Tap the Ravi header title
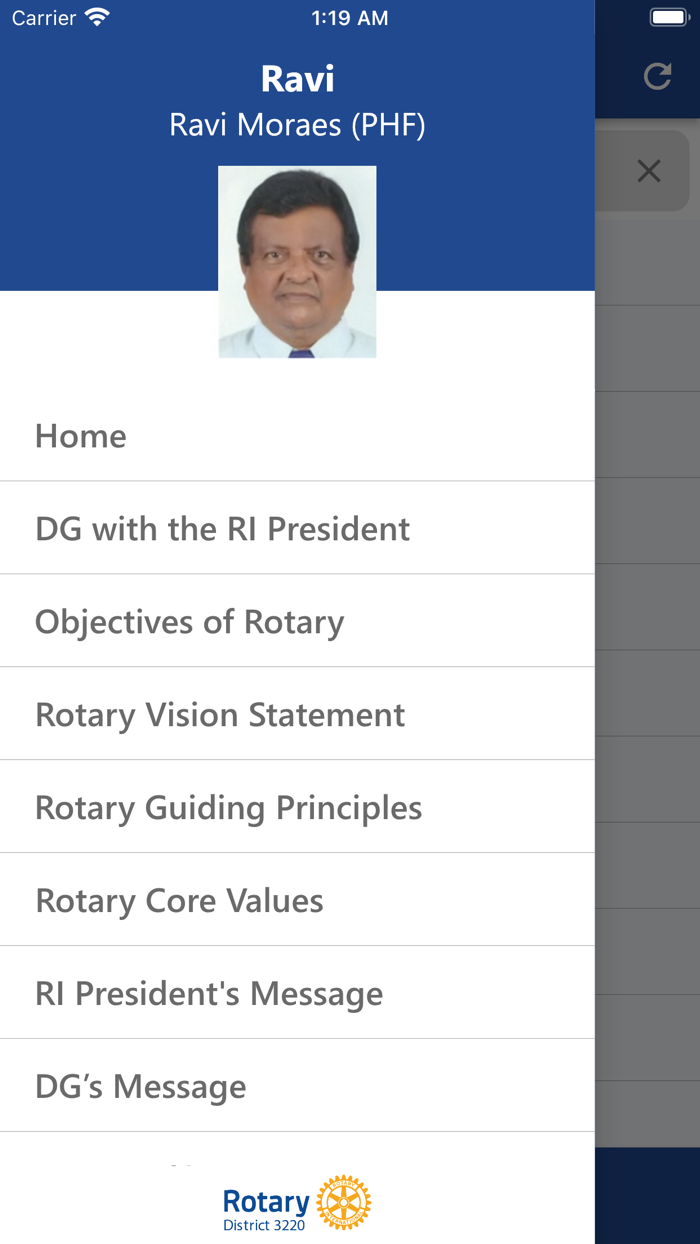 pyautogui.click(x=297, y=79)
